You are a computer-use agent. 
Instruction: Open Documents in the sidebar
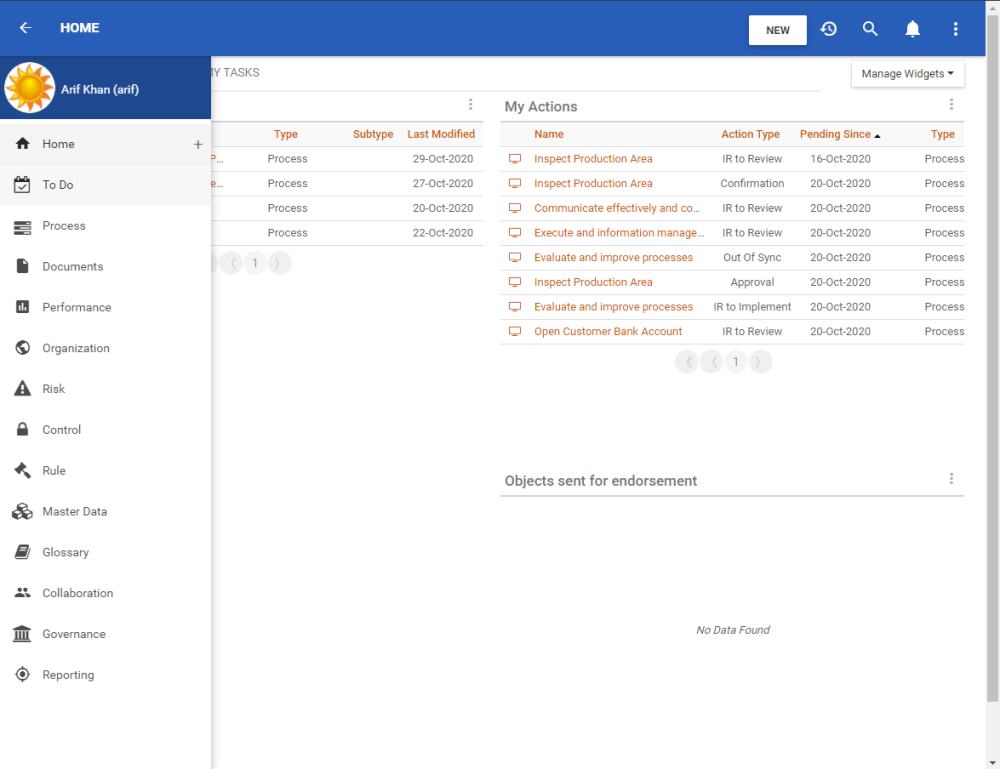[105, 267]
